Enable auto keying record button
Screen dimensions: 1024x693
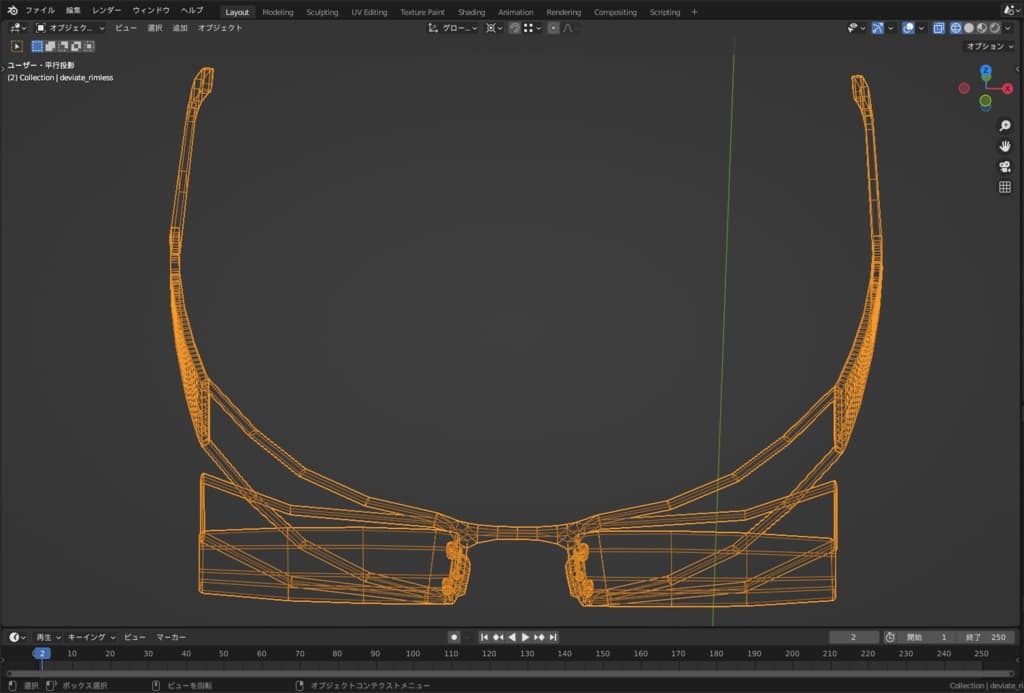(x=454, y=637)
